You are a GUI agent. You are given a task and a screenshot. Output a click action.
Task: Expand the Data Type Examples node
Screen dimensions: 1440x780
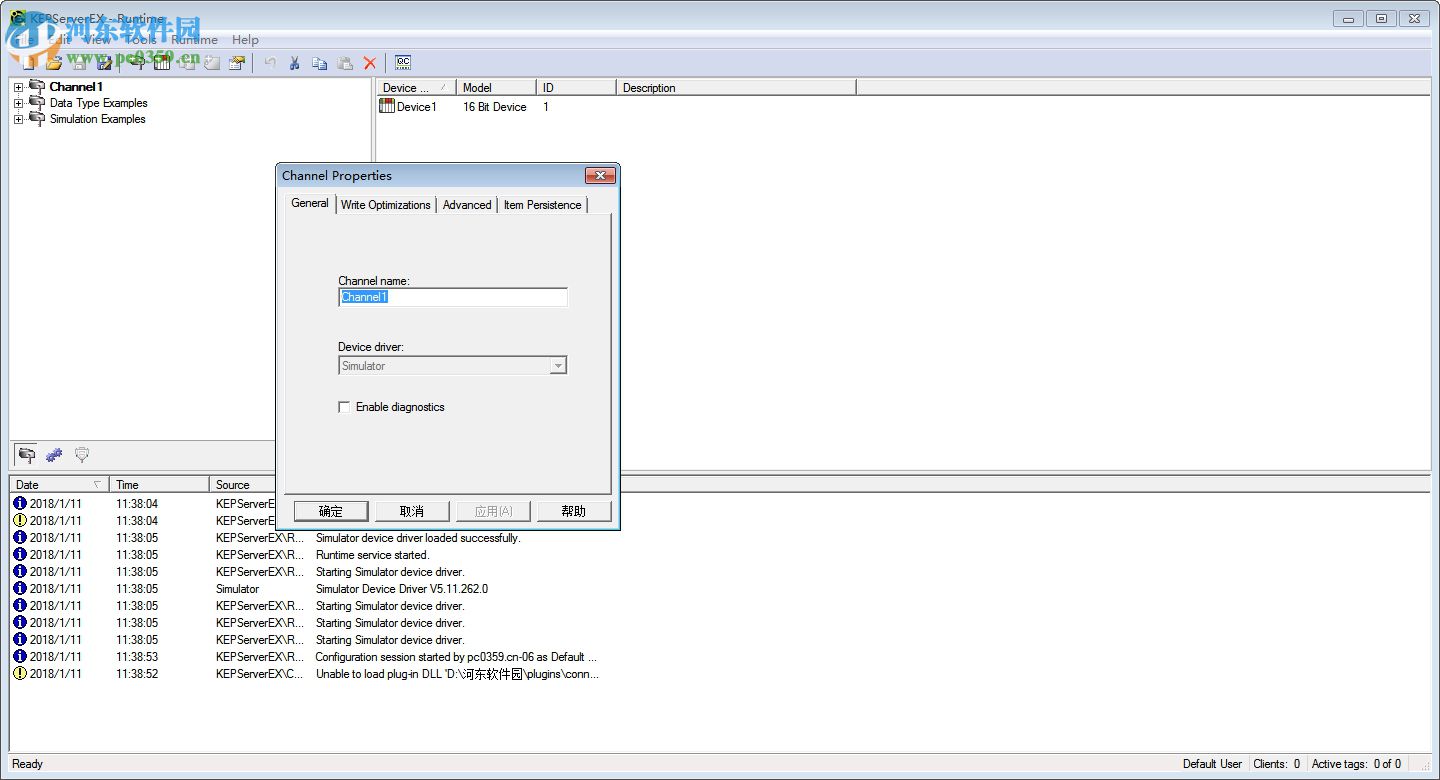point(18,104)
